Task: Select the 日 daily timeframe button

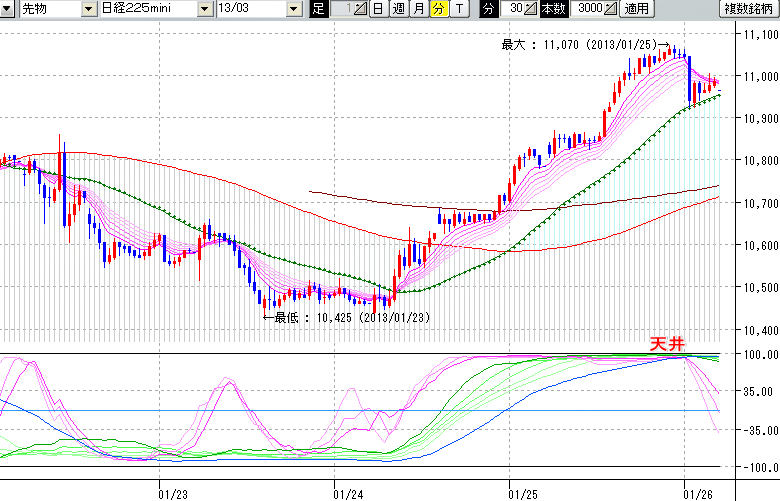Action: (x=377, y=9)
